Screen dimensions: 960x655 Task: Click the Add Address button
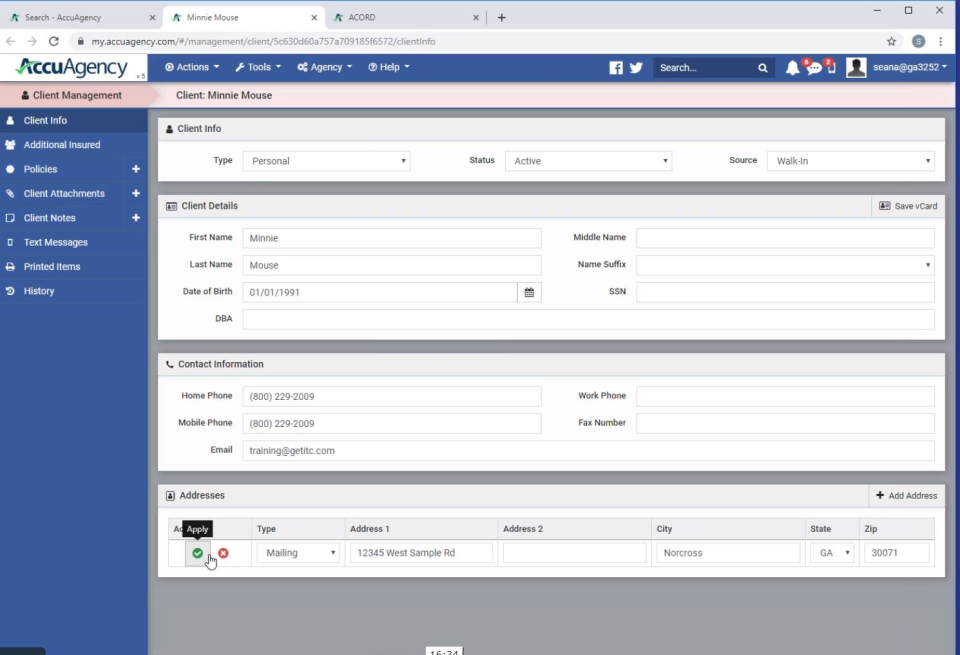click(905, 495)
